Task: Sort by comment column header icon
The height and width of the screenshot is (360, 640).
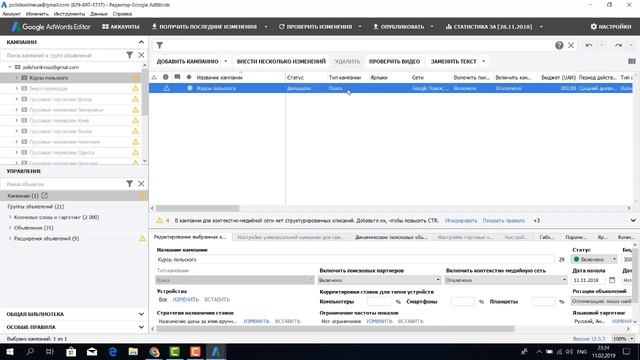Action: 177,77
